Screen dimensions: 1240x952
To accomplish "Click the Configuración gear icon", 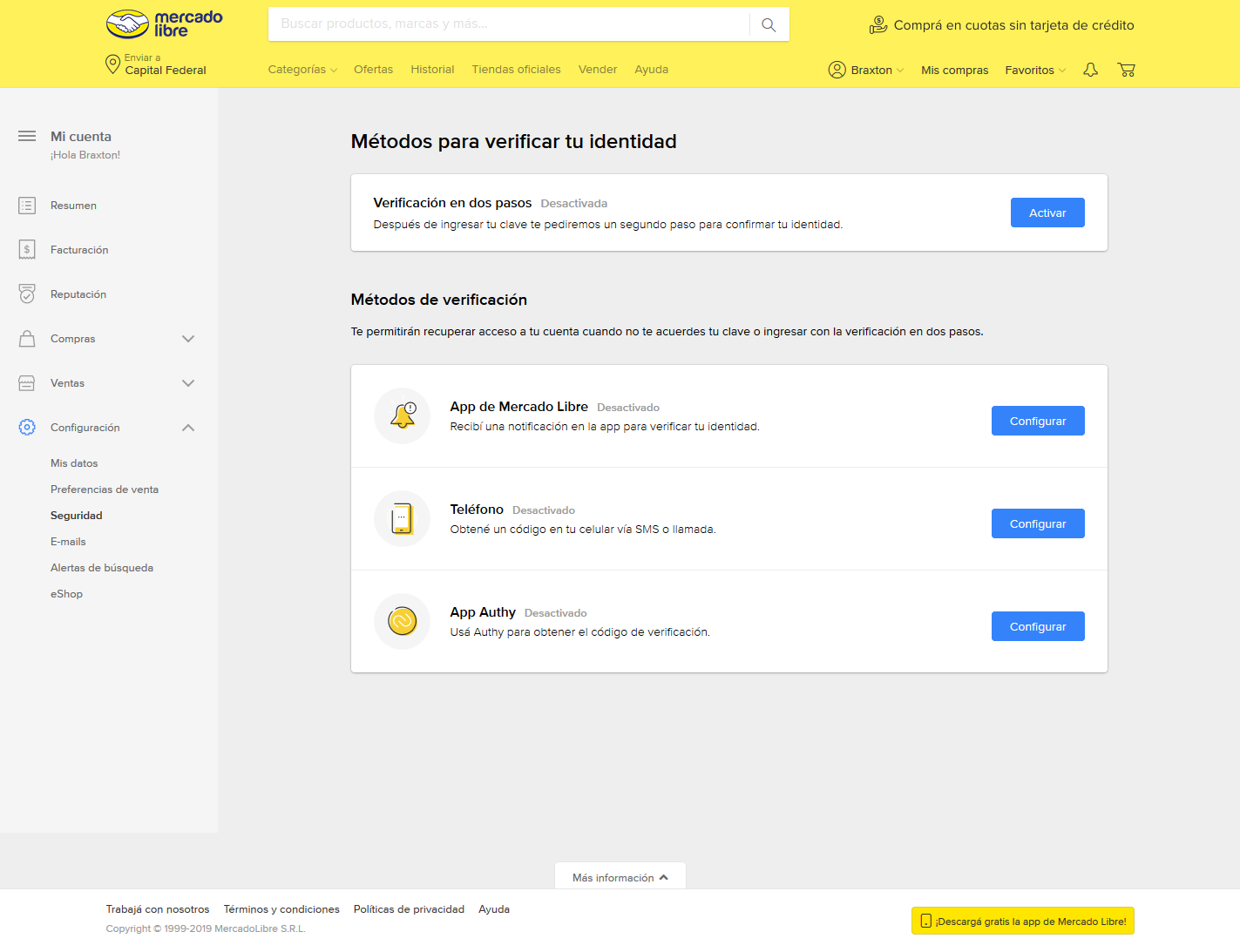I will tap(27, 428).
